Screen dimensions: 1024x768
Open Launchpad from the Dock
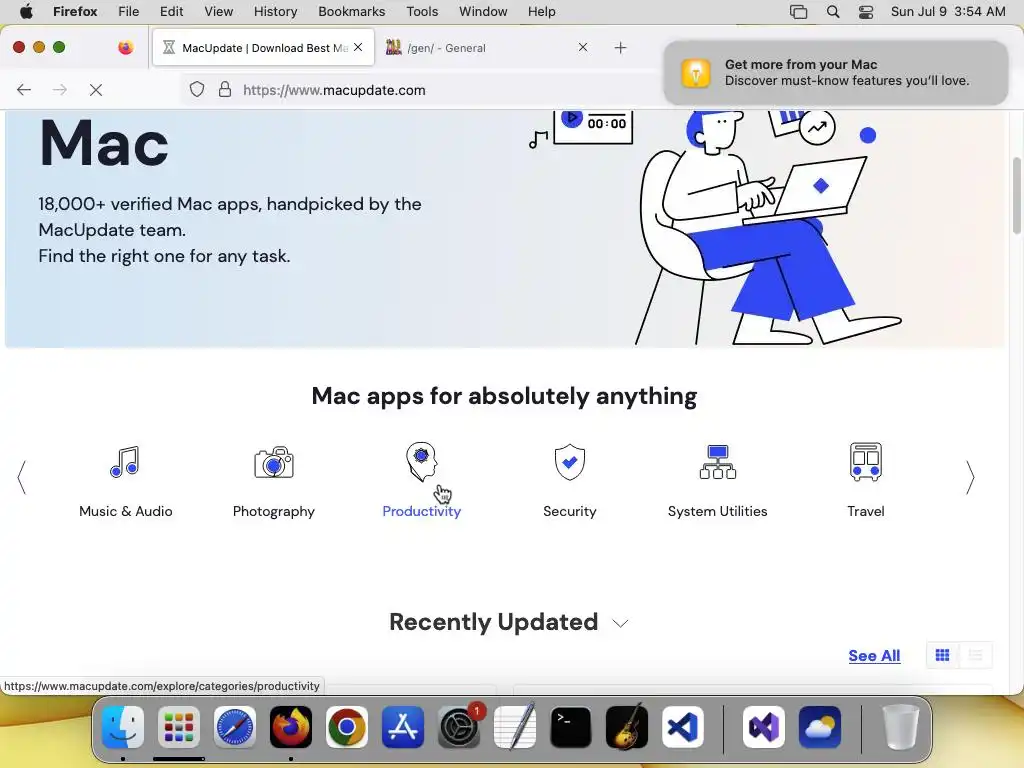click(x=179, y=727)
